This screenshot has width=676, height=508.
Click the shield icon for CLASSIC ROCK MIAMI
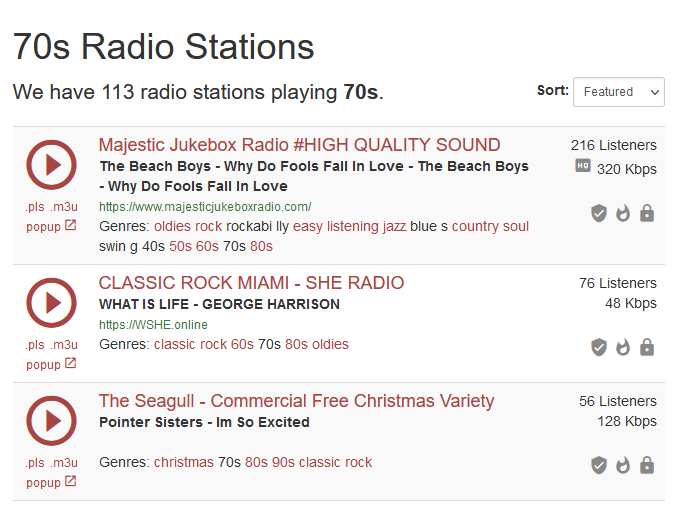point(599,347)
